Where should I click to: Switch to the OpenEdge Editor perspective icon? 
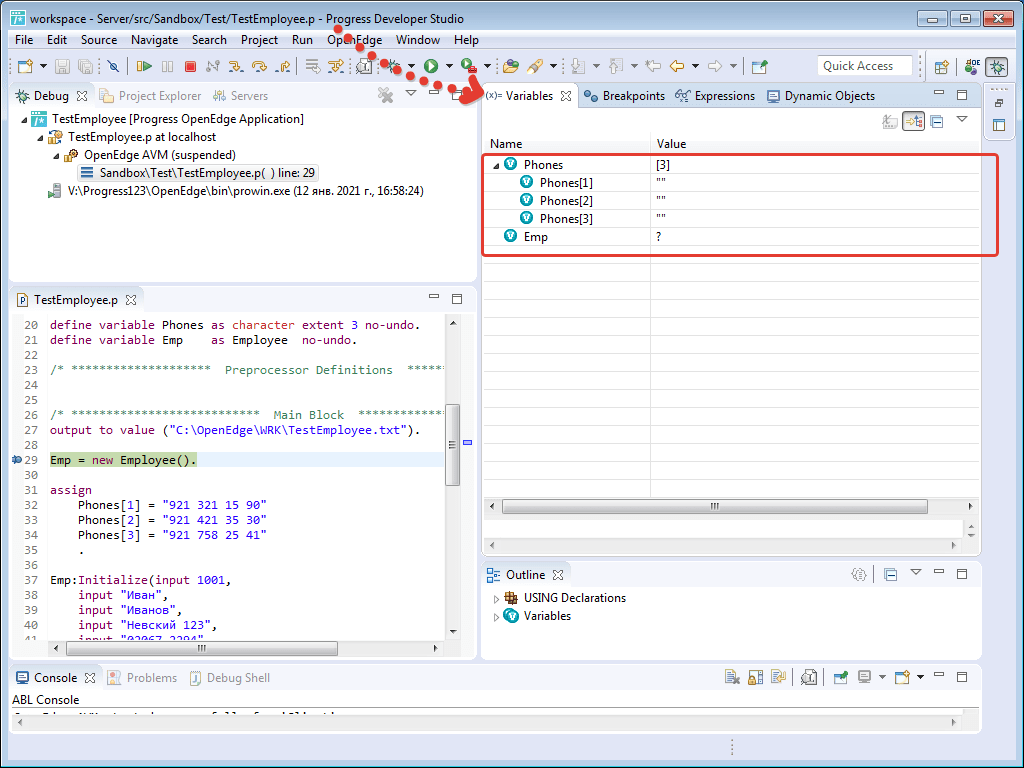tap(972, 67)
